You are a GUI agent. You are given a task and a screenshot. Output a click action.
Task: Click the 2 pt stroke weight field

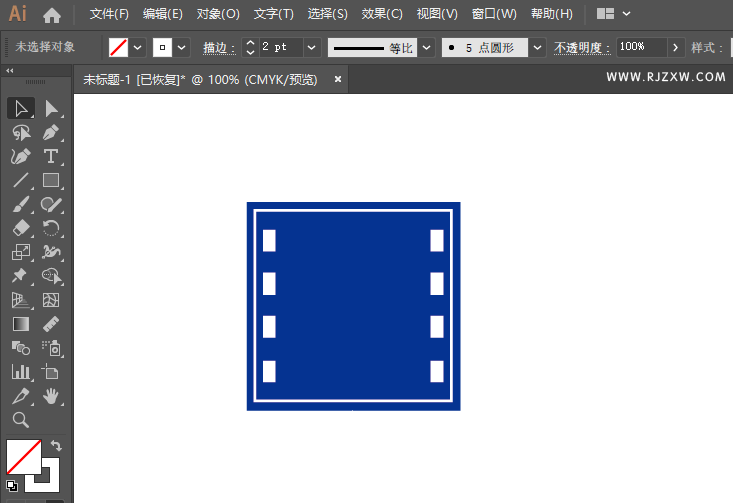(x=281, y=47)
